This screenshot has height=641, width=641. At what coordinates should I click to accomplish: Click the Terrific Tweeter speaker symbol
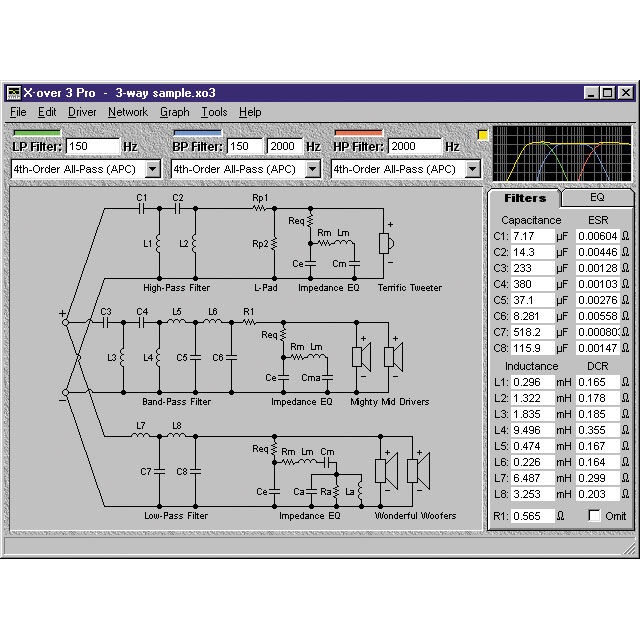[386, 244]
